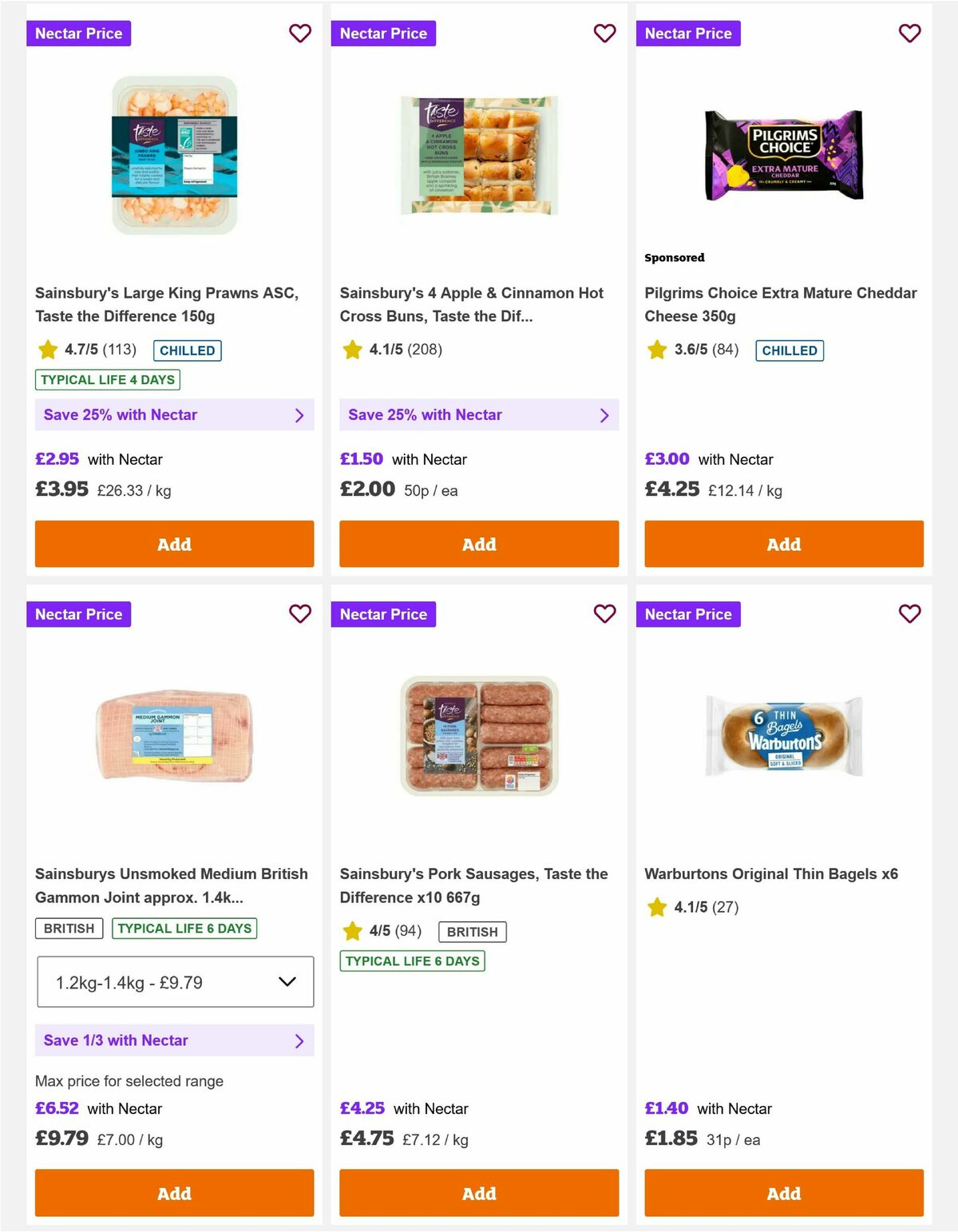This screenshot has height=1232, width=958.
Task: Favourite the Sainsbury's Large King Prawns product
Action: (x=300, y=34)
